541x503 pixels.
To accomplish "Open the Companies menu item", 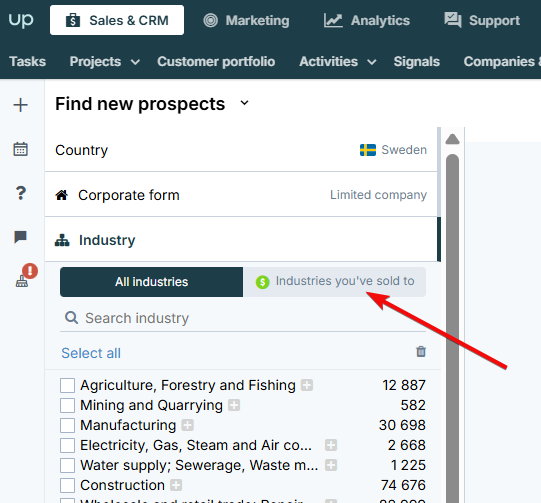I will click(x=502, y=61).
